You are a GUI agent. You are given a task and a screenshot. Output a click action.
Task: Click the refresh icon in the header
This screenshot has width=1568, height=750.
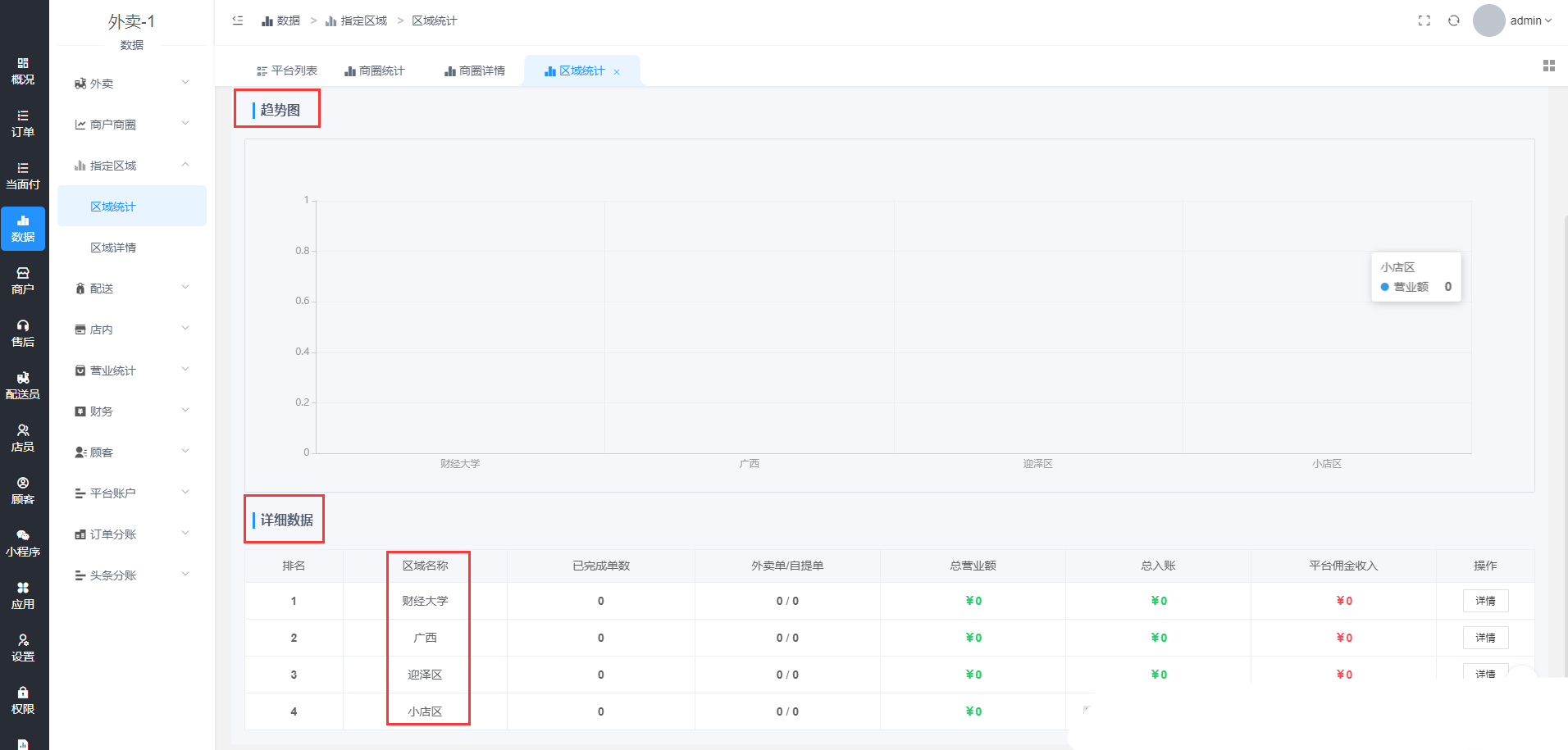point(1454,20)
